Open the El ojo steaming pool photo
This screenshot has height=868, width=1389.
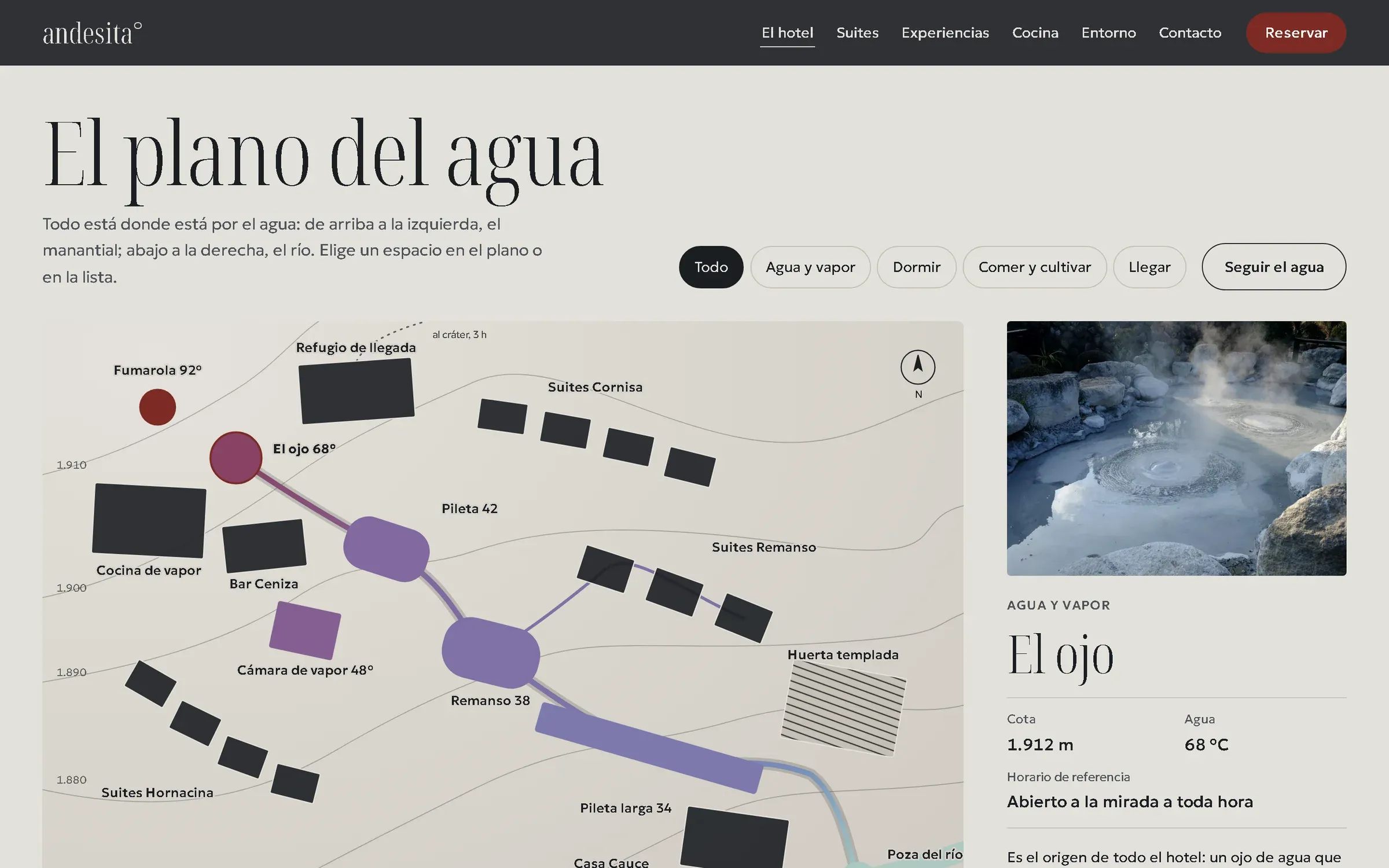[x=1177, y=448]
